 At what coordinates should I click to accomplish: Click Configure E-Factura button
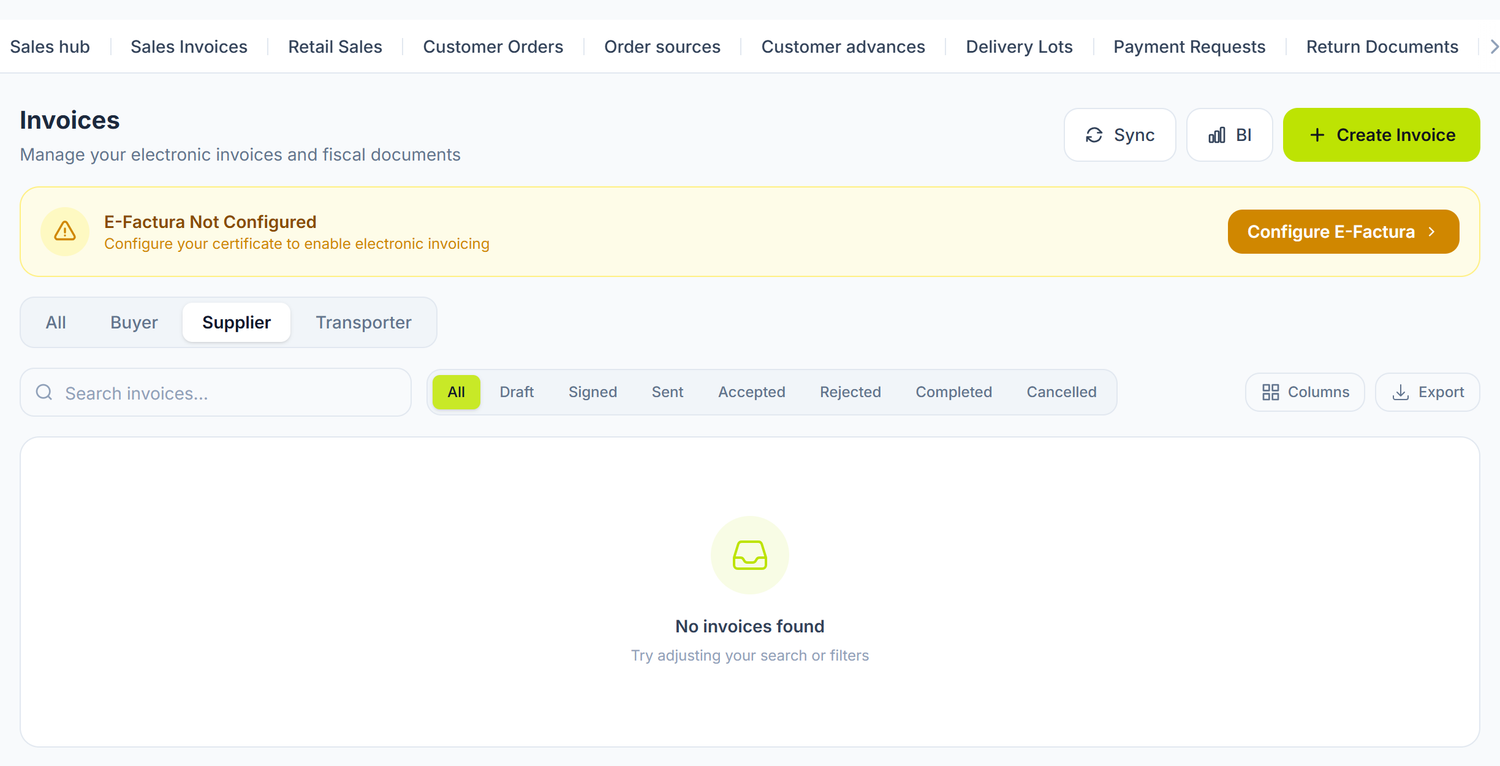coord(1343,231)
